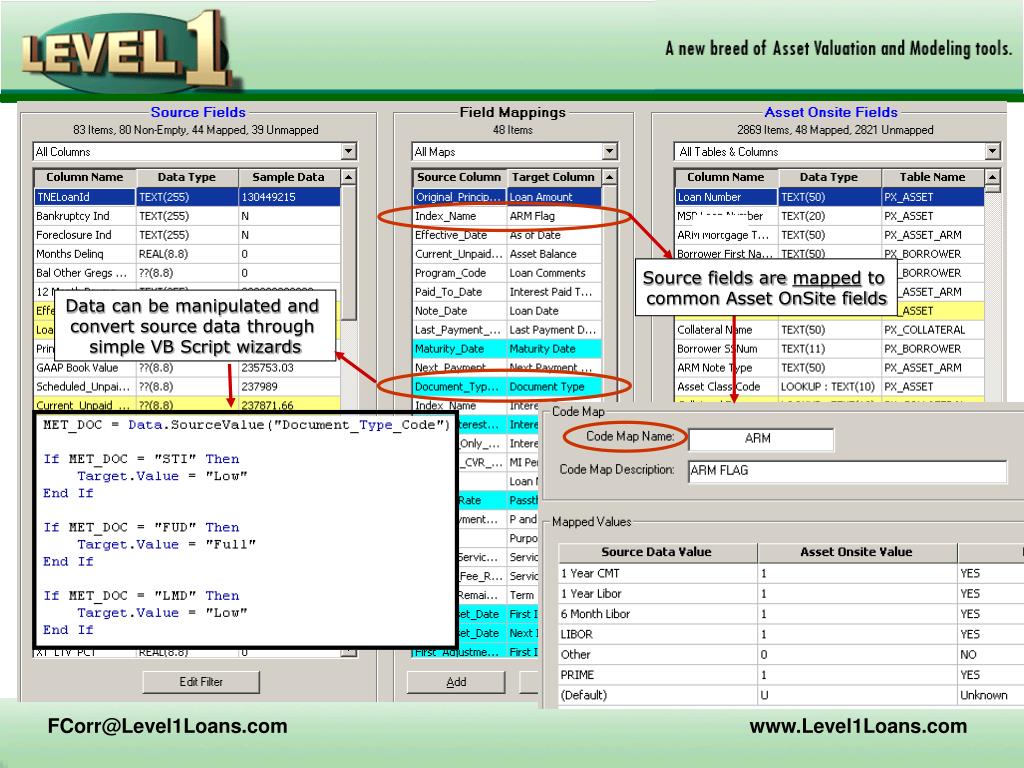
Task: Select the Collateral Name asset field row
Action: [x=829, y=330]
